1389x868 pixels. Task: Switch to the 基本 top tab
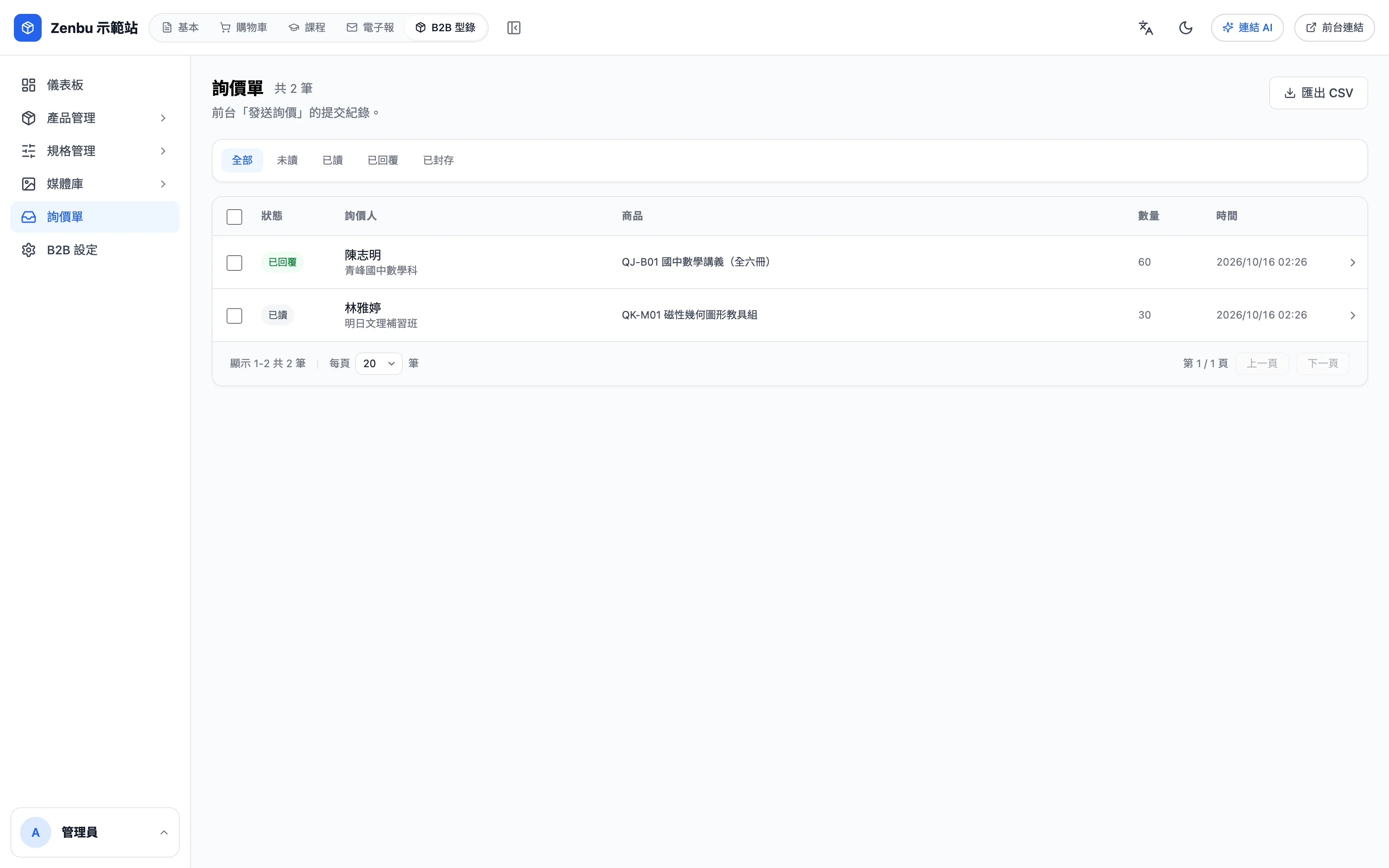(x=180, y=27)
